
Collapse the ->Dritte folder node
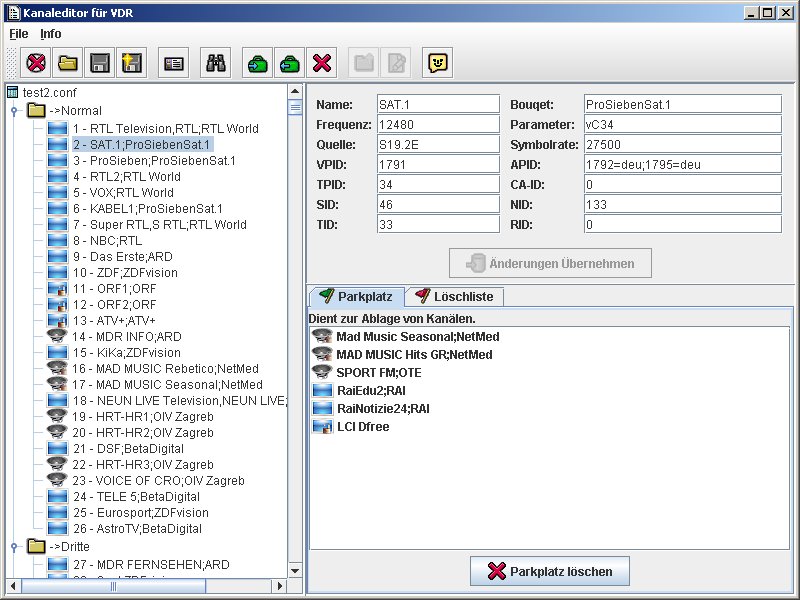pos(14,547)
